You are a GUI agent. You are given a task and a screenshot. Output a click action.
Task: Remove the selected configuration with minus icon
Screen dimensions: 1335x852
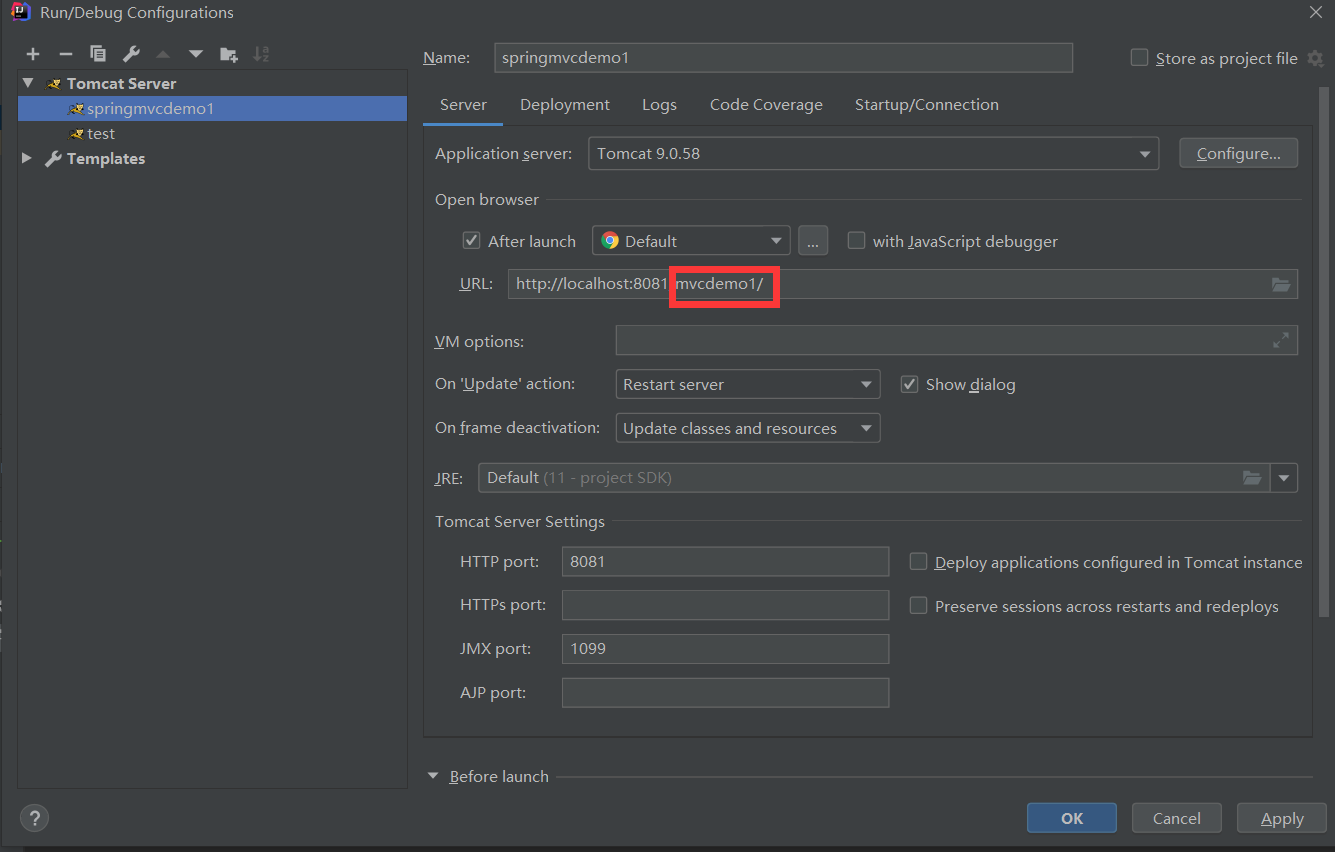click(x=66, y=54)
